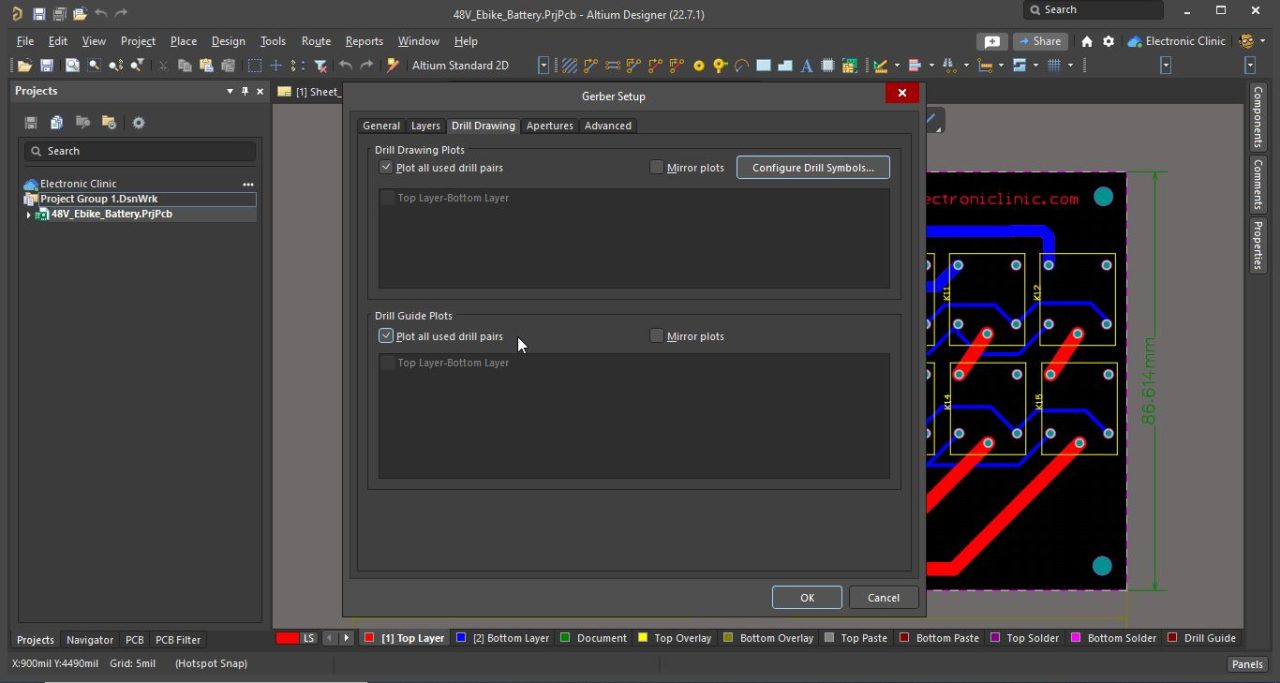Select the Bottom Layer blue layer tab
Screen dimensions: 1280x683
click(x=502, y=638)
